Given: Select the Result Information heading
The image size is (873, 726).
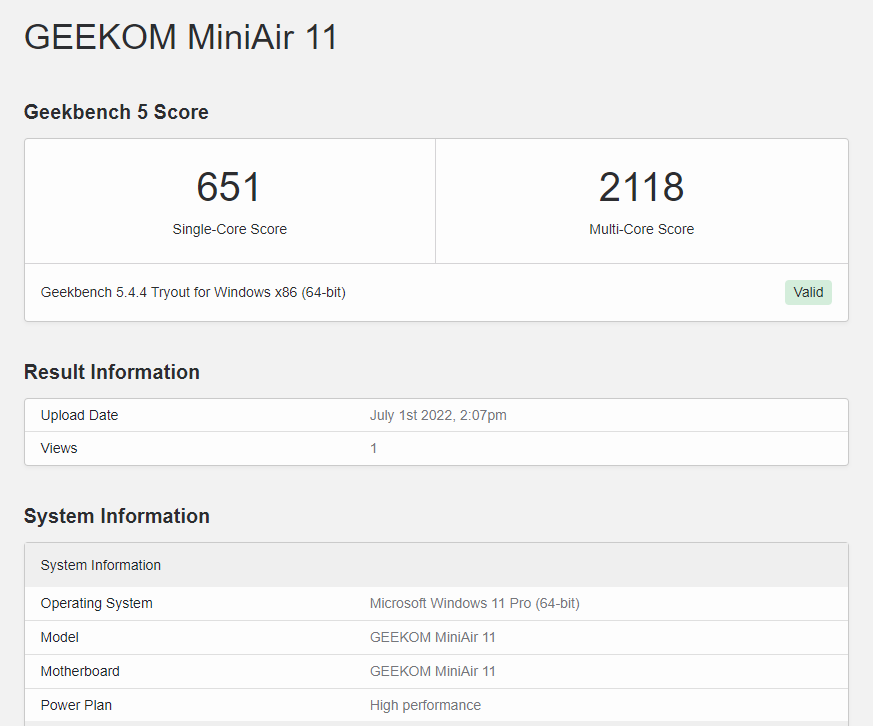Looking at the screenshot, I should click(x=111, y=372).
